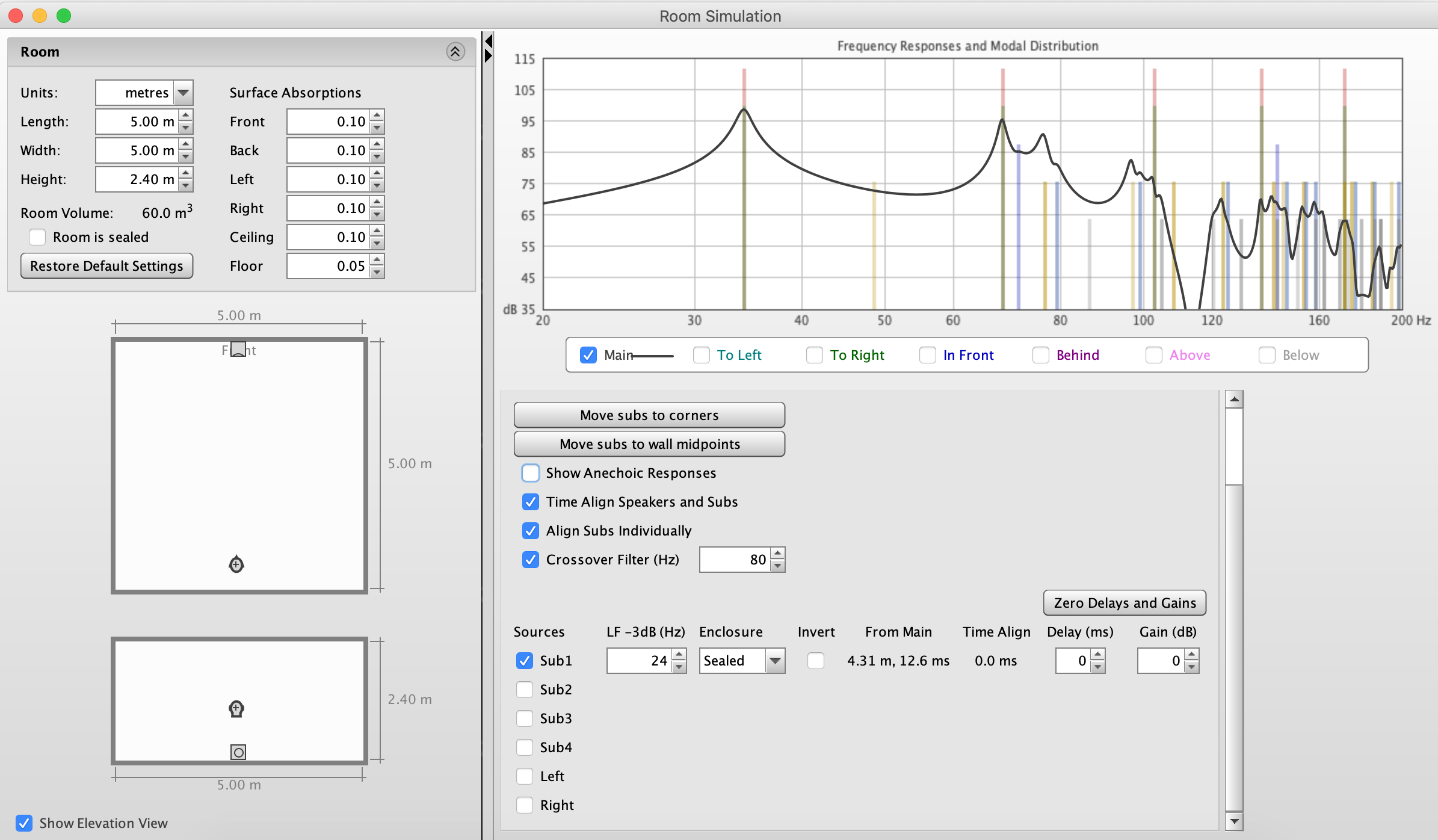The height and width of the screenshot is (840, 1438).
Task: Increase the room Height with up arrow
Action: click(x=186, y=173)
